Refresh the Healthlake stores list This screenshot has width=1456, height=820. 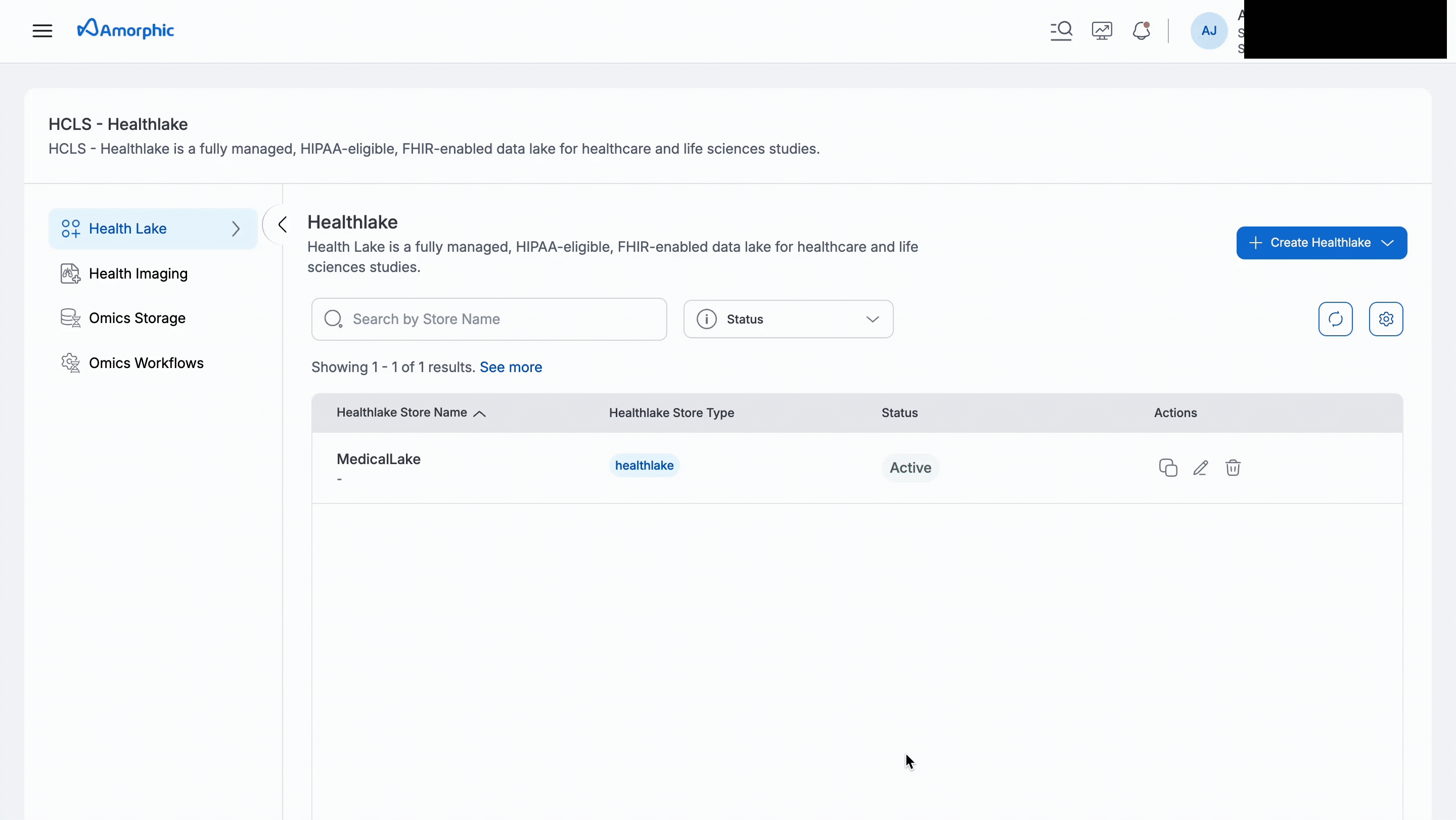[1335, 318]
